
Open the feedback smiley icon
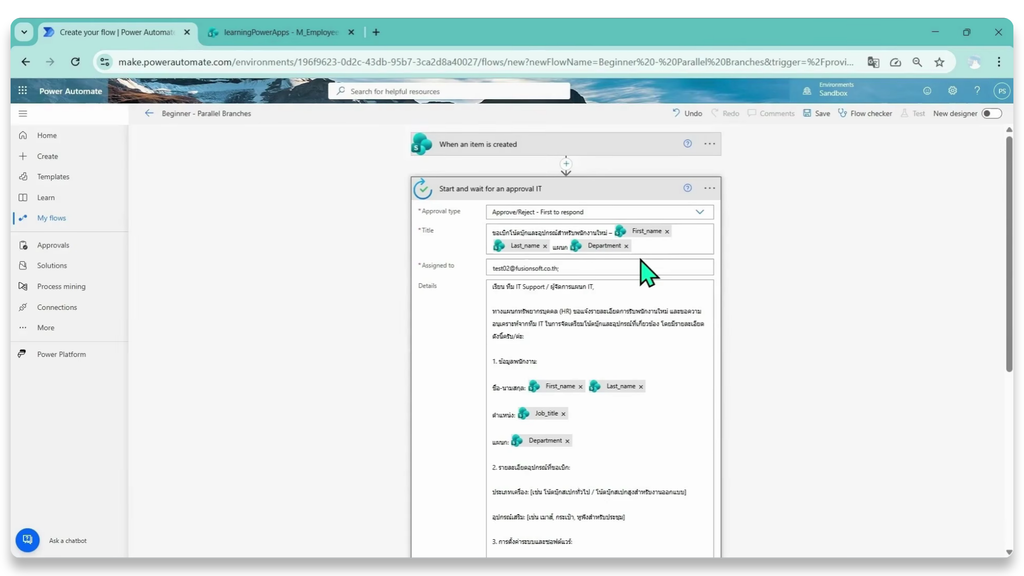click(927, 91)
